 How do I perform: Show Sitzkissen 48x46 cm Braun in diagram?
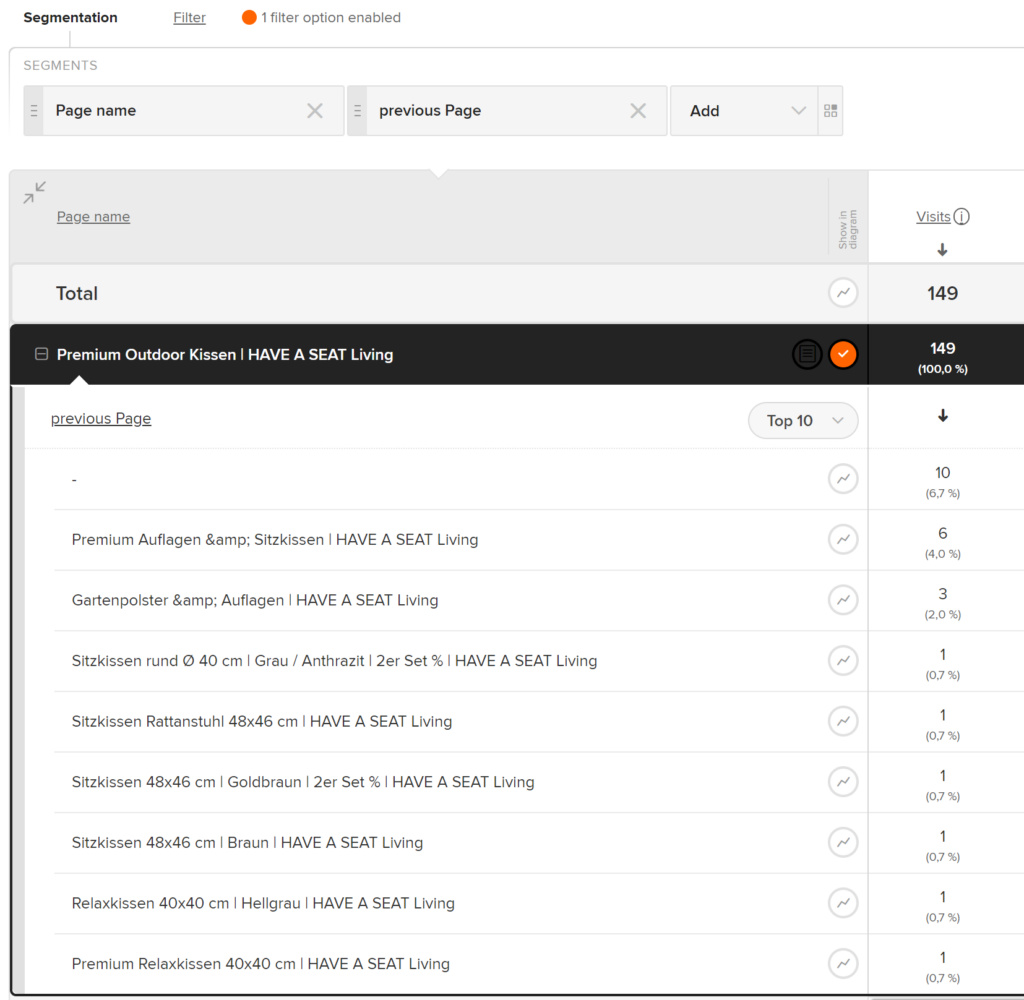843,843
